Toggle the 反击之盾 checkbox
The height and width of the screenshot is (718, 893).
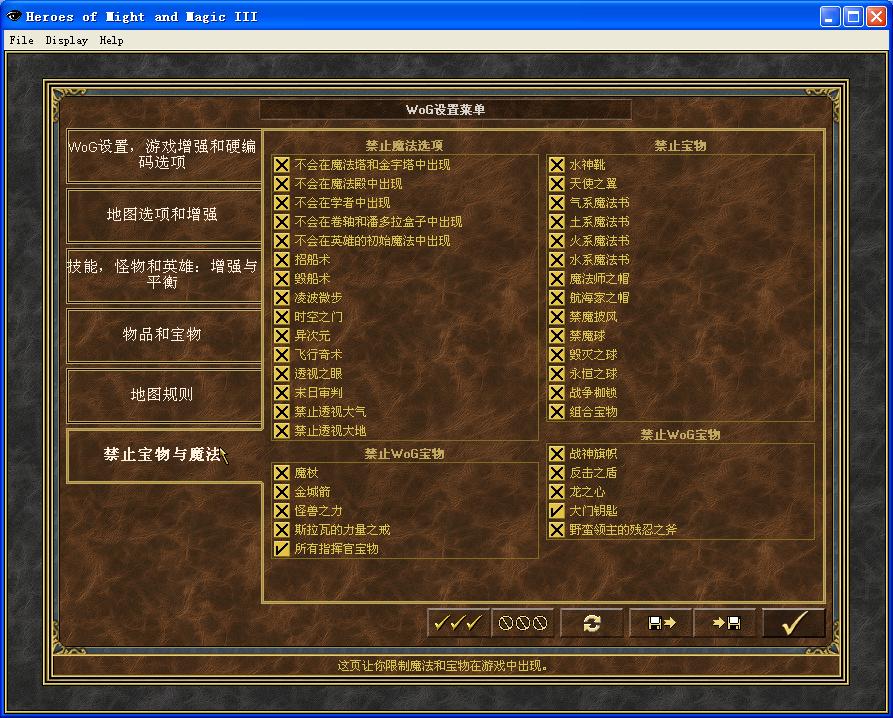556,473
